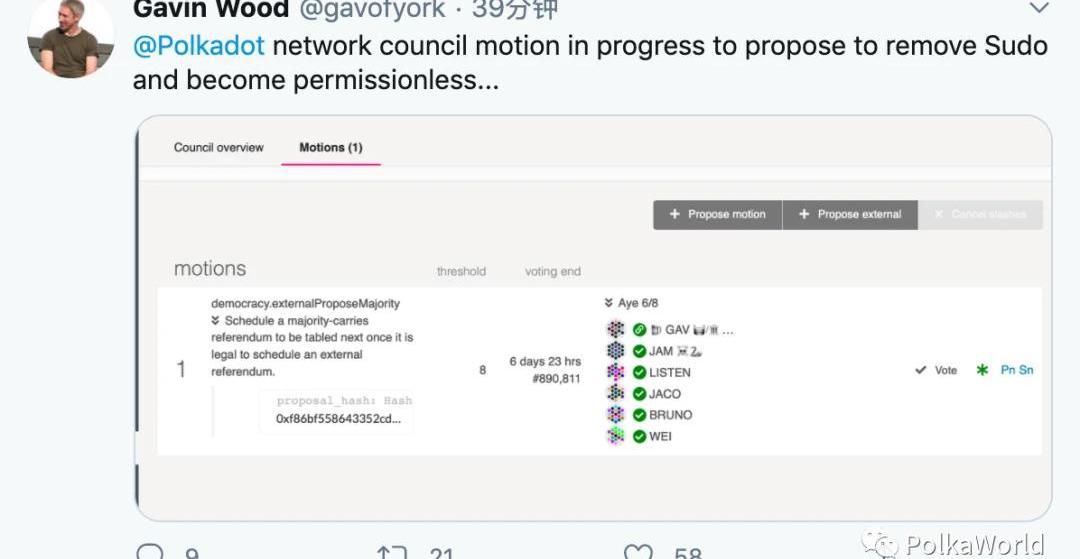Open the tweet options chevron menu

1039,8
